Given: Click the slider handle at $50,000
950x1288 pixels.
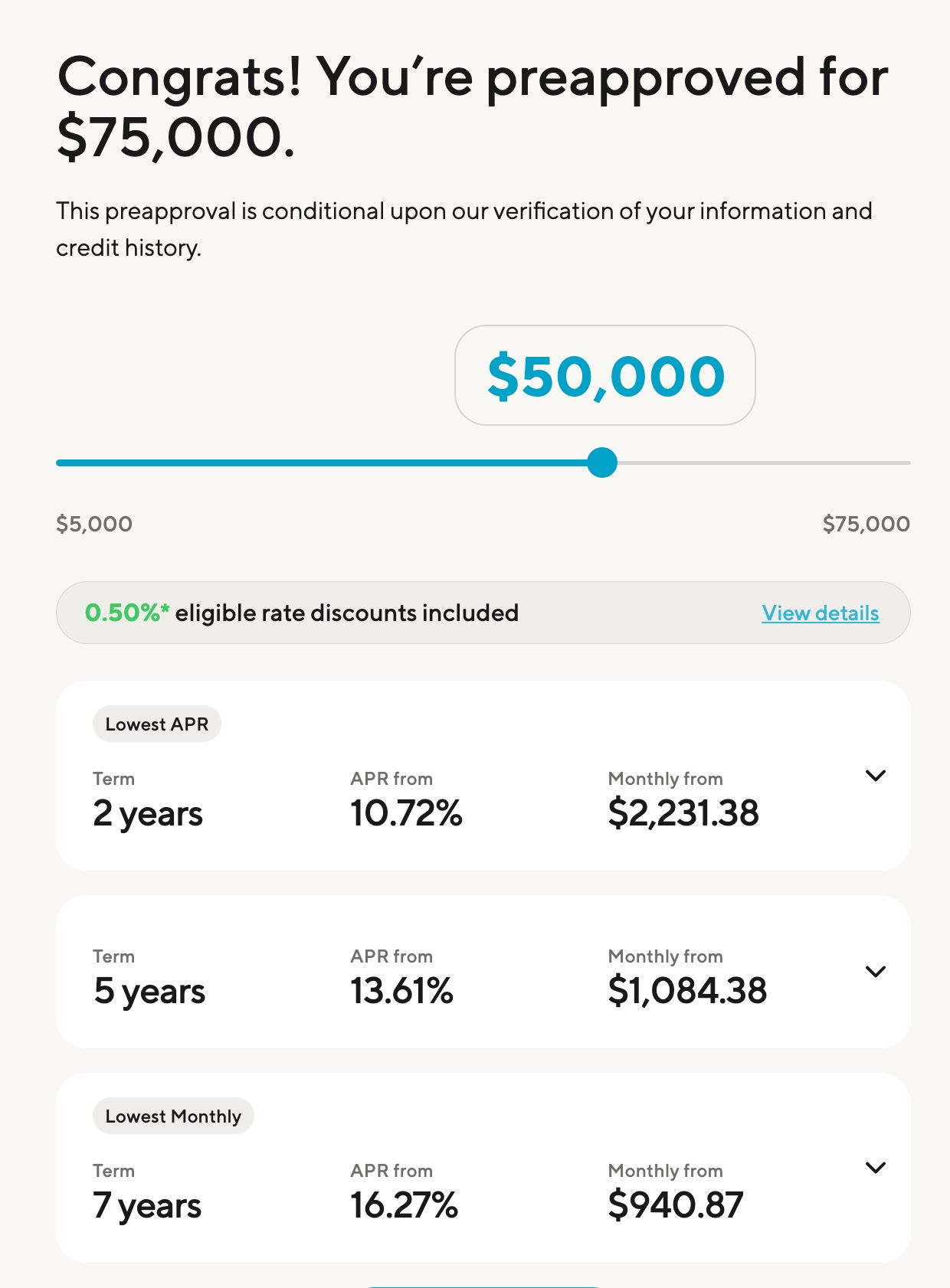Looking at the screenshot, I should [x=603, y=463].
